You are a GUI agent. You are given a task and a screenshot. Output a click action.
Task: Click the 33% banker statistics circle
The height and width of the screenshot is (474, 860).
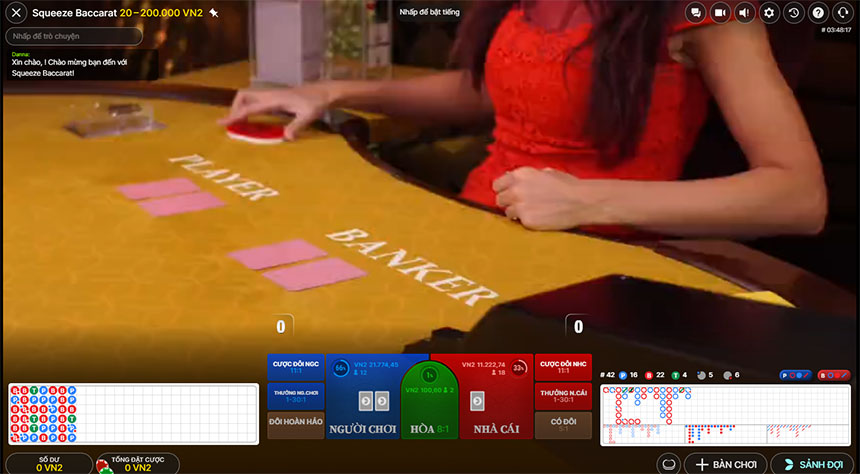point(518,368)
